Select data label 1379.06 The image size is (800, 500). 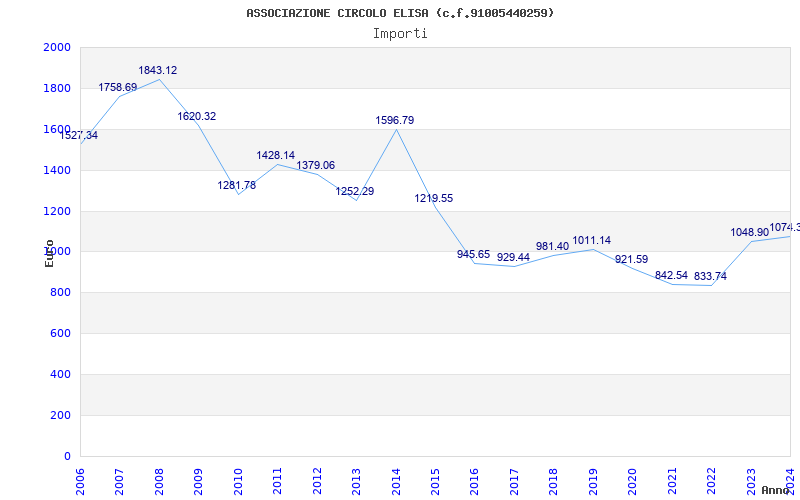tap(316, 165)
